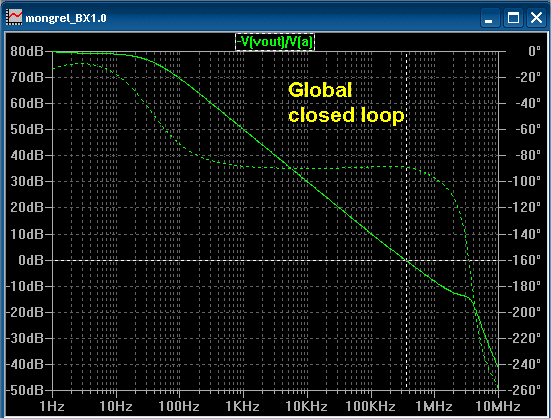Viewport: 551px width, 419px height.
Task: Click the 80dB left axis label
Action: [27, 51]
